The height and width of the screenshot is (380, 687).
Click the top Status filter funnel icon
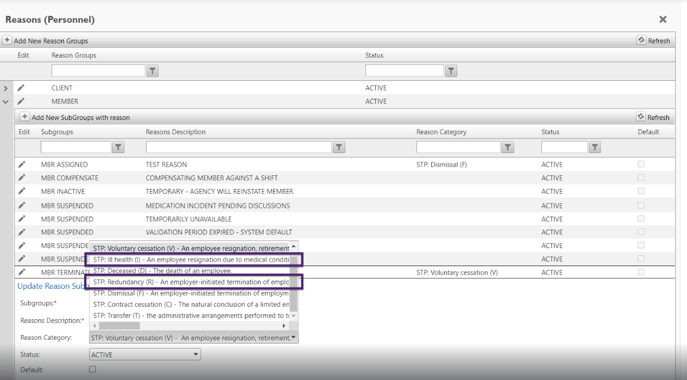[451, 71]
